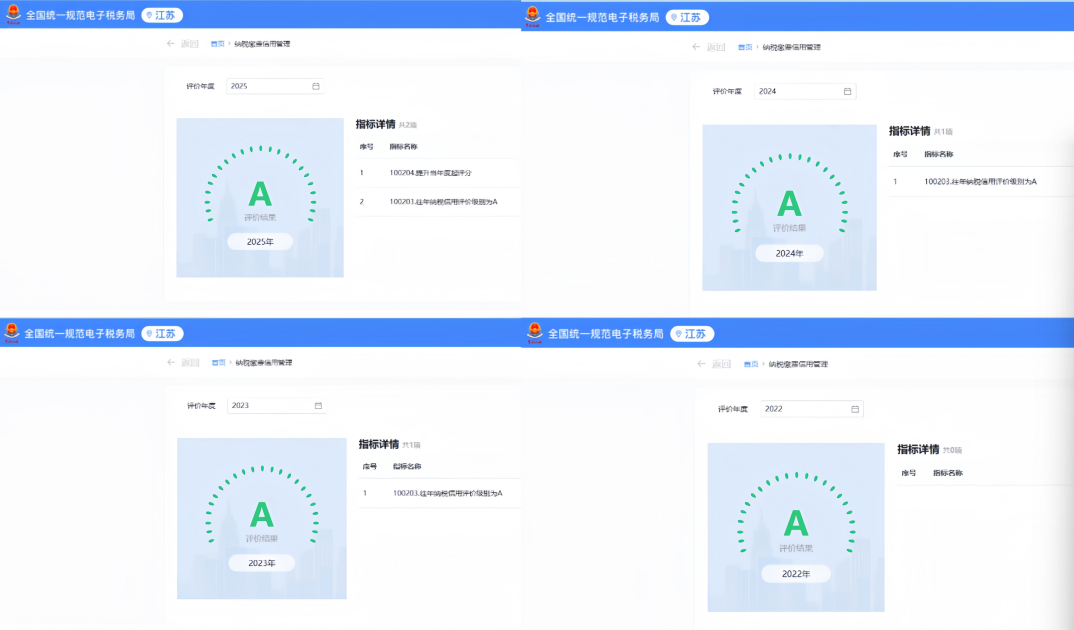Click the back arrow in the 2025 panel
This screenshot has height=630, width=1074.
pyautogui.click(x=171, y=43)
